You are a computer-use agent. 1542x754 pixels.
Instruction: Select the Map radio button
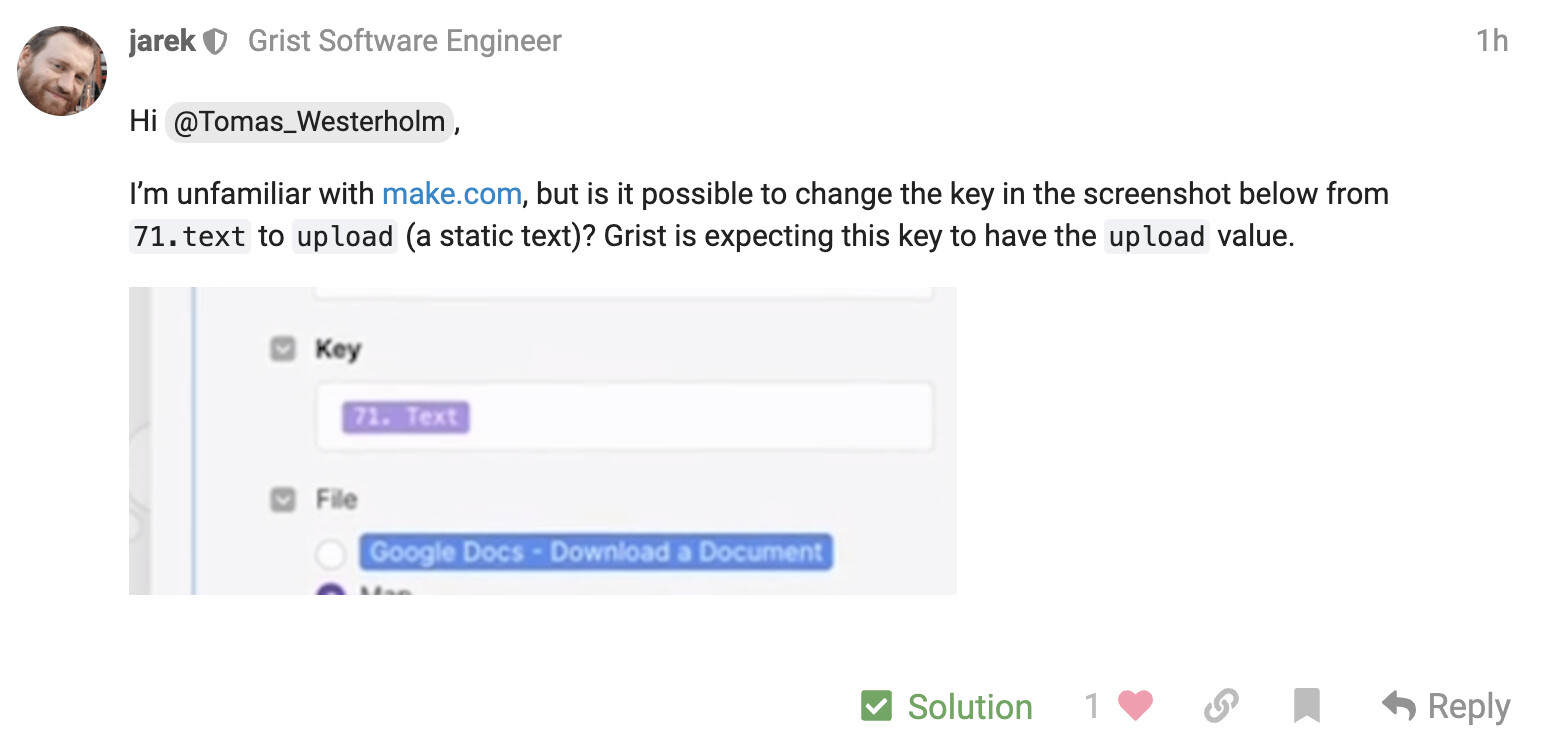coord(330,590)
